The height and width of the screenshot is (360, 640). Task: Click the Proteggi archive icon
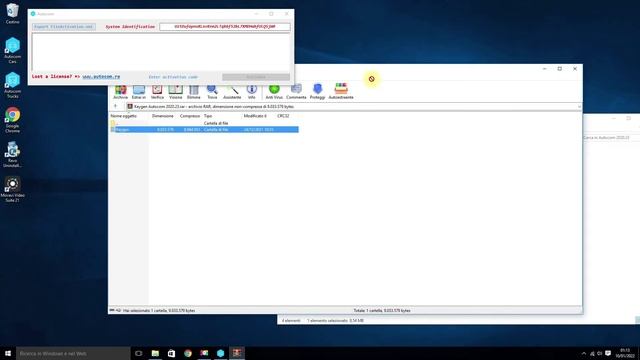pyautogui.click(x=317, y=92)
